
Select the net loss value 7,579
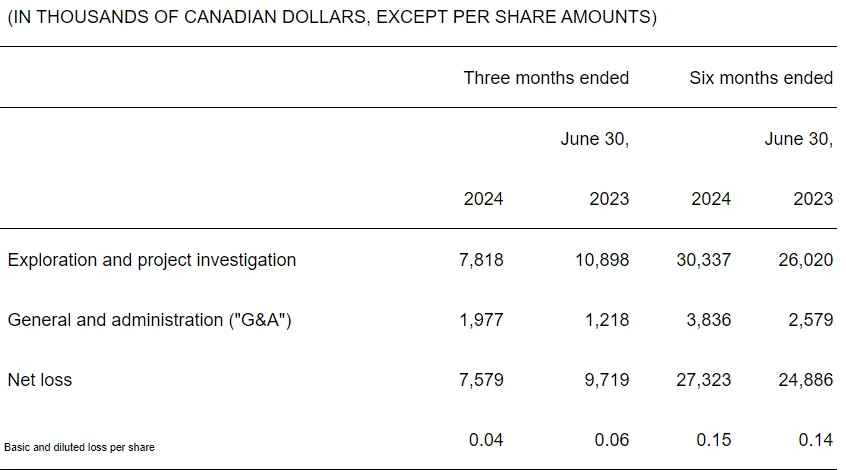pos(483,380)
